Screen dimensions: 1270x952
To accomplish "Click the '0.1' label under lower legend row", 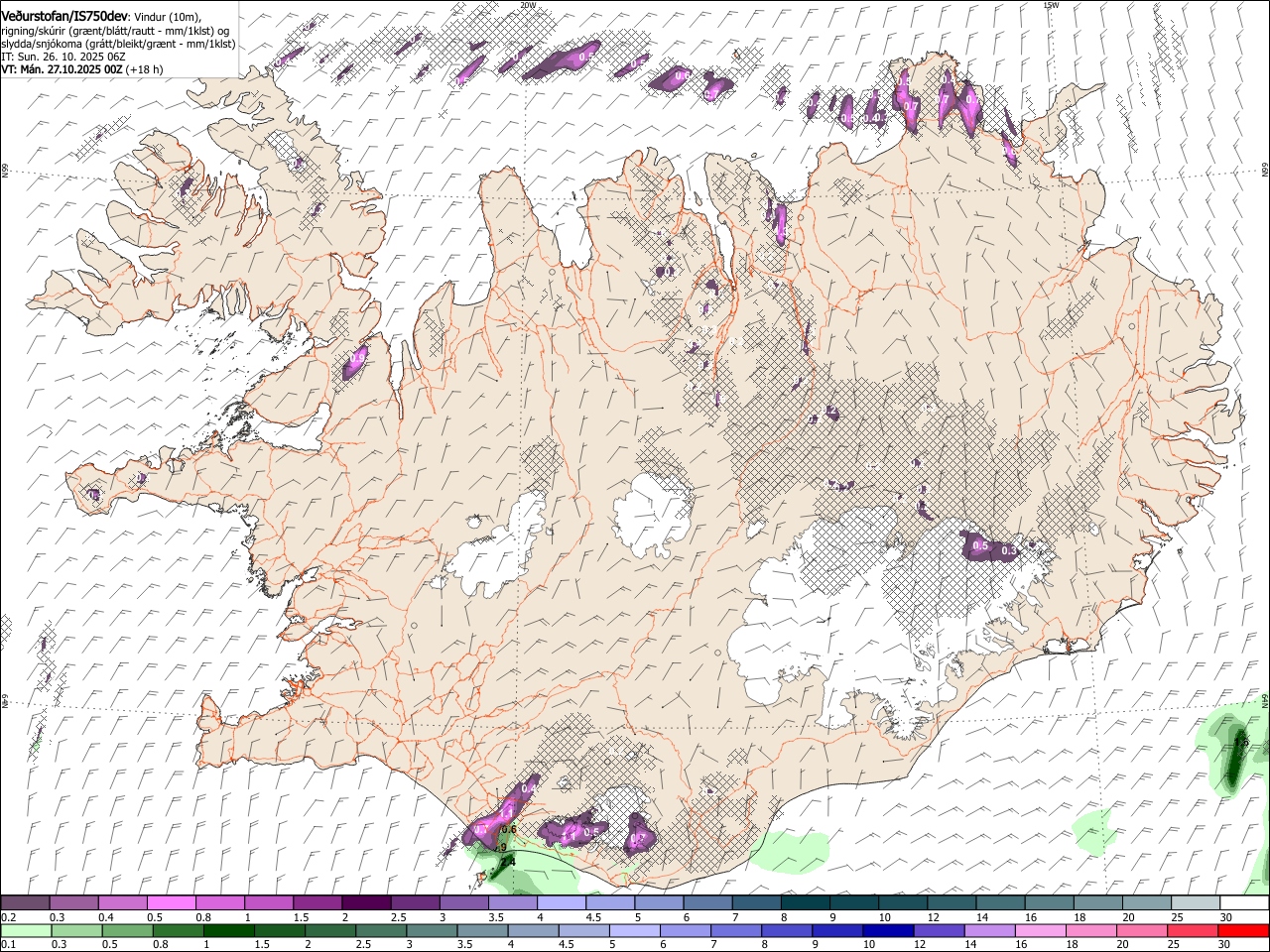I will [x=7, y=944].
